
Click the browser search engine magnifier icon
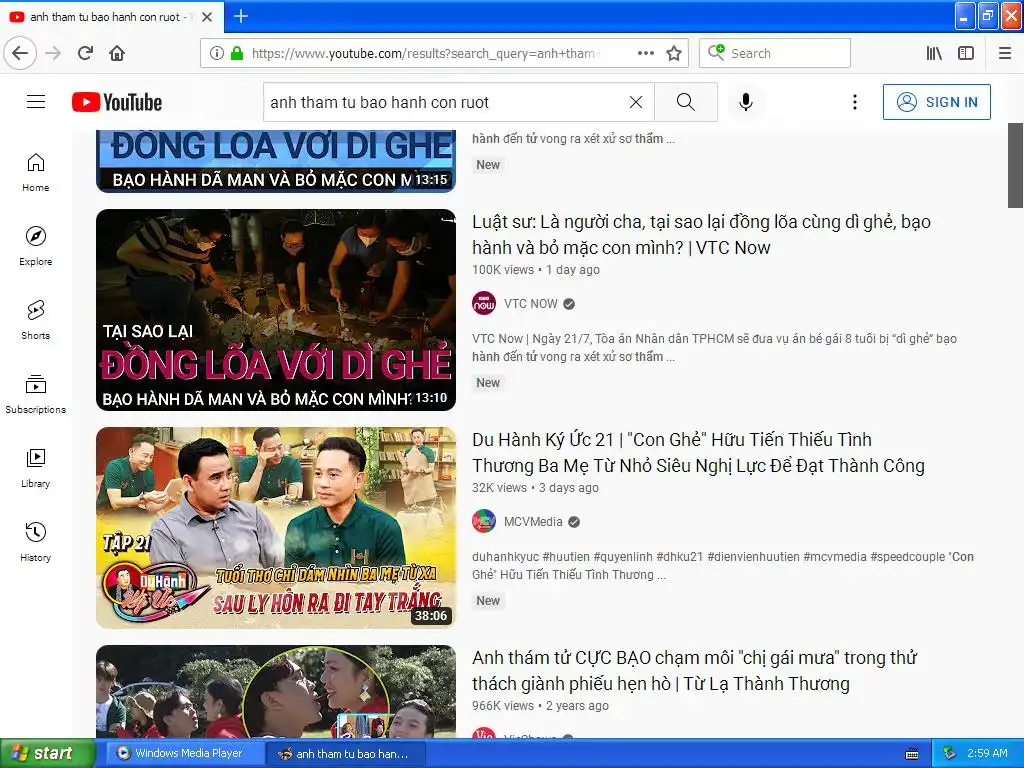coord(716,52)
